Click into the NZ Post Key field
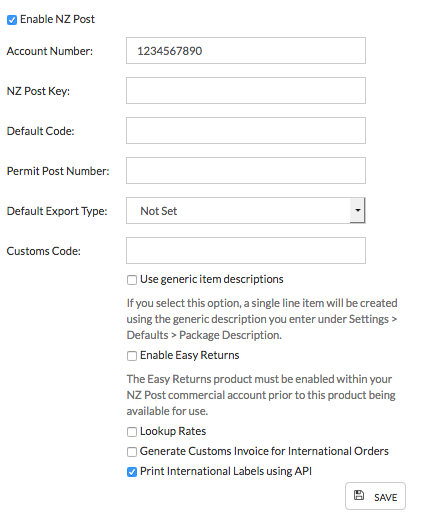 pyautogui.click(x=246, y=91)
